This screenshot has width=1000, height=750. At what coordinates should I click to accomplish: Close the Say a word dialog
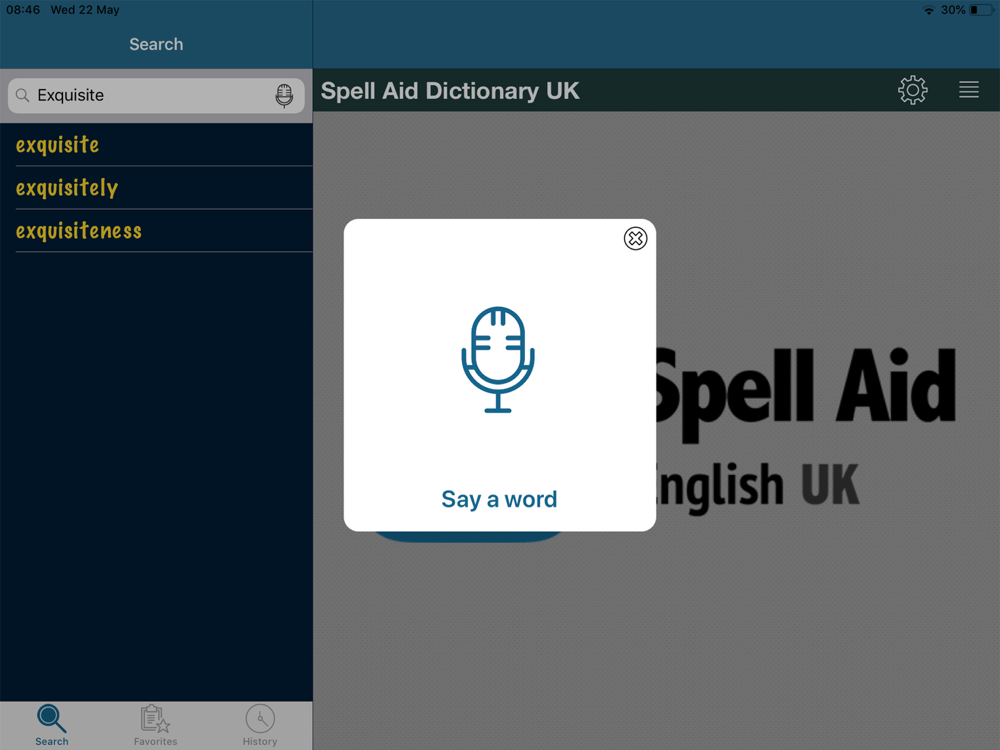(x=635, y=239)
